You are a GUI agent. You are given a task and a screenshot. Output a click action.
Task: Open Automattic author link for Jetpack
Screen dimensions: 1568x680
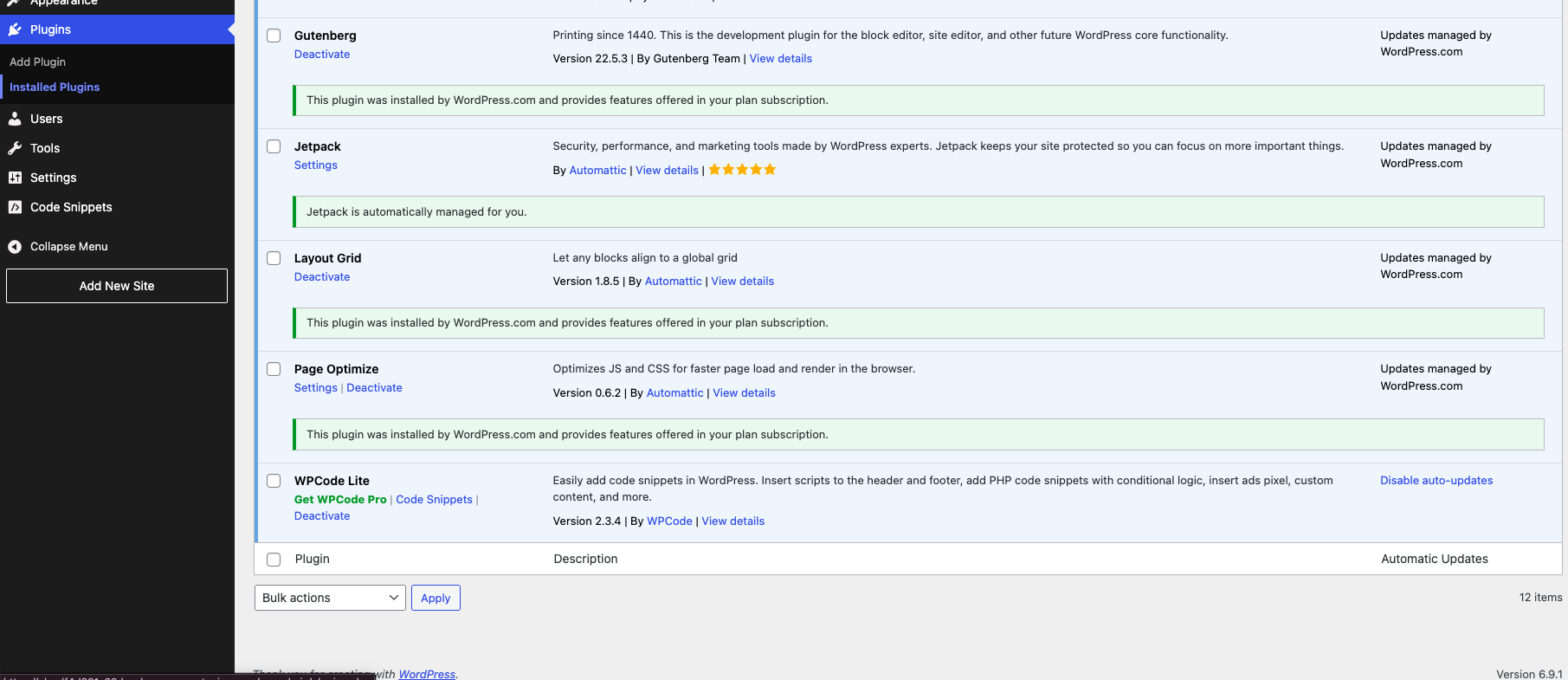click(x=597, y=171)
